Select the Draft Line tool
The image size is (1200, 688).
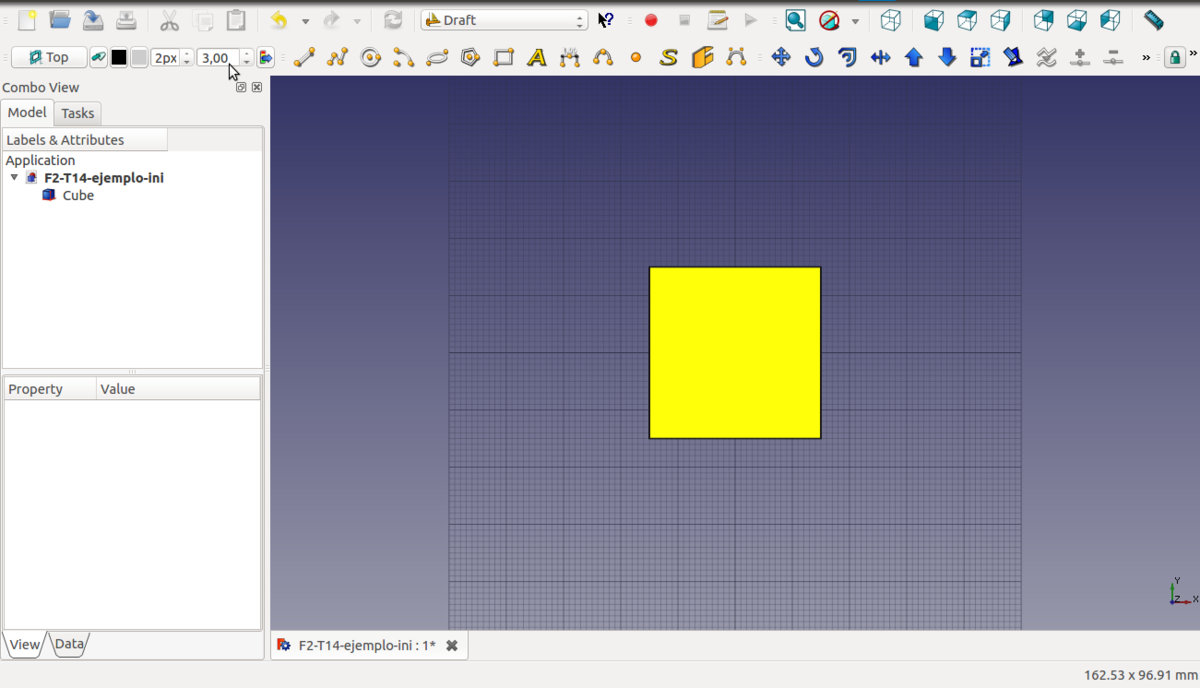click(x=304, y=58)
